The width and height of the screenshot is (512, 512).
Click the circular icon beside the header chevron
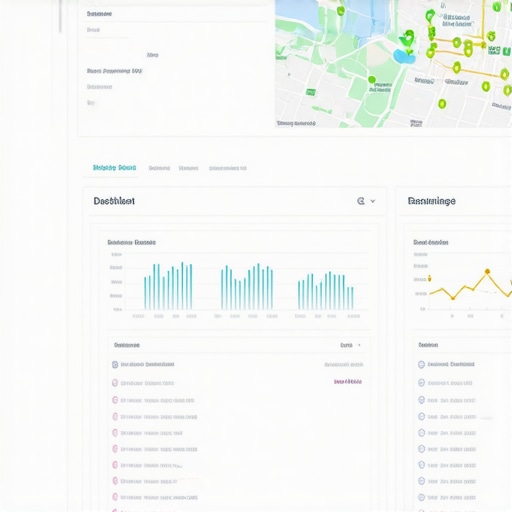361,201
